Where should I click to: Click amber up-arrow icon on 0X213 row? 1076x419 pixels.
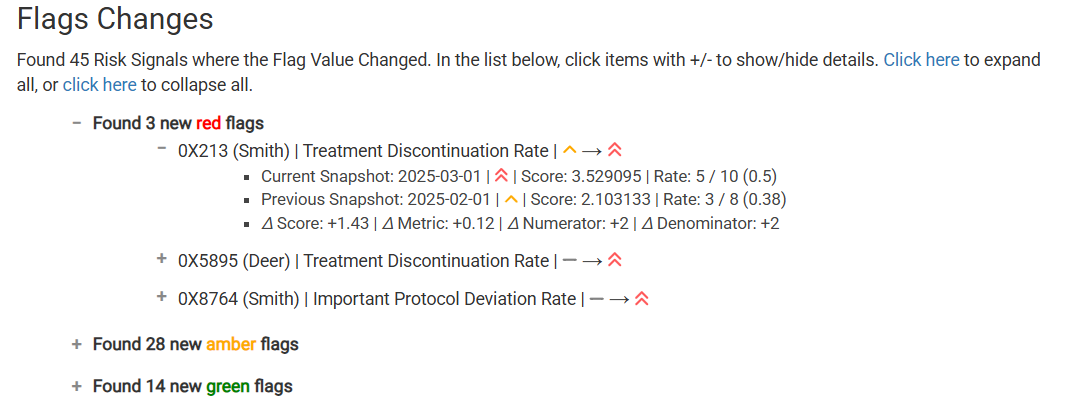tap(570, 149)
